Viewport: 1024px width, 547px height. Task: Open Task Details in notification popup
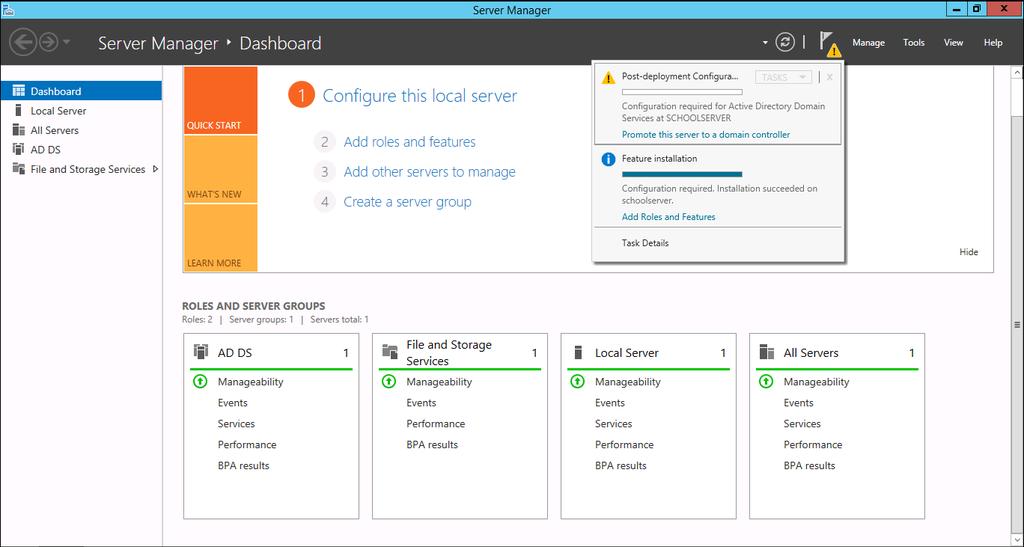645,243
